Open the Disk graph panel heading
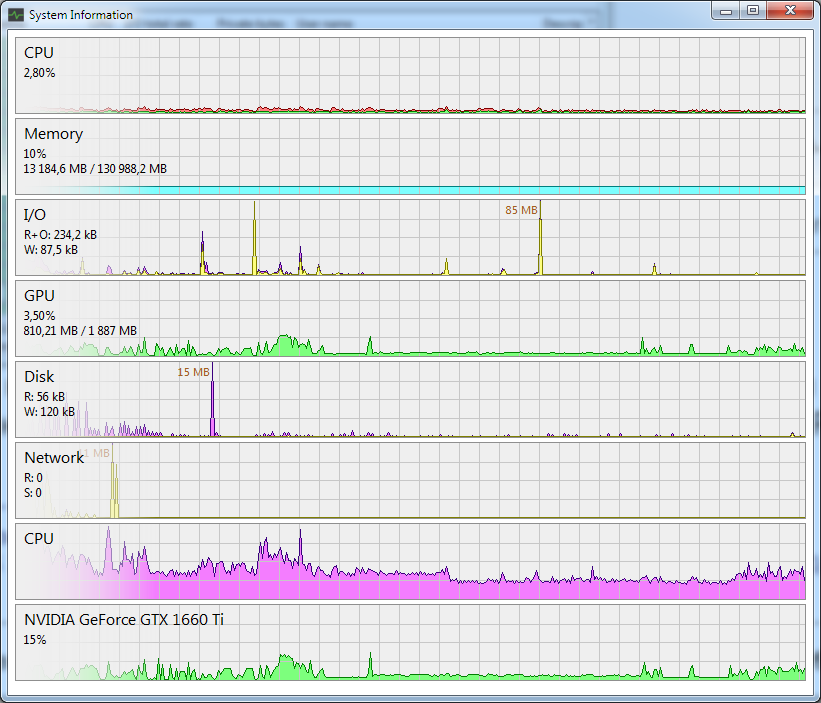 click(x=39, y=377)
